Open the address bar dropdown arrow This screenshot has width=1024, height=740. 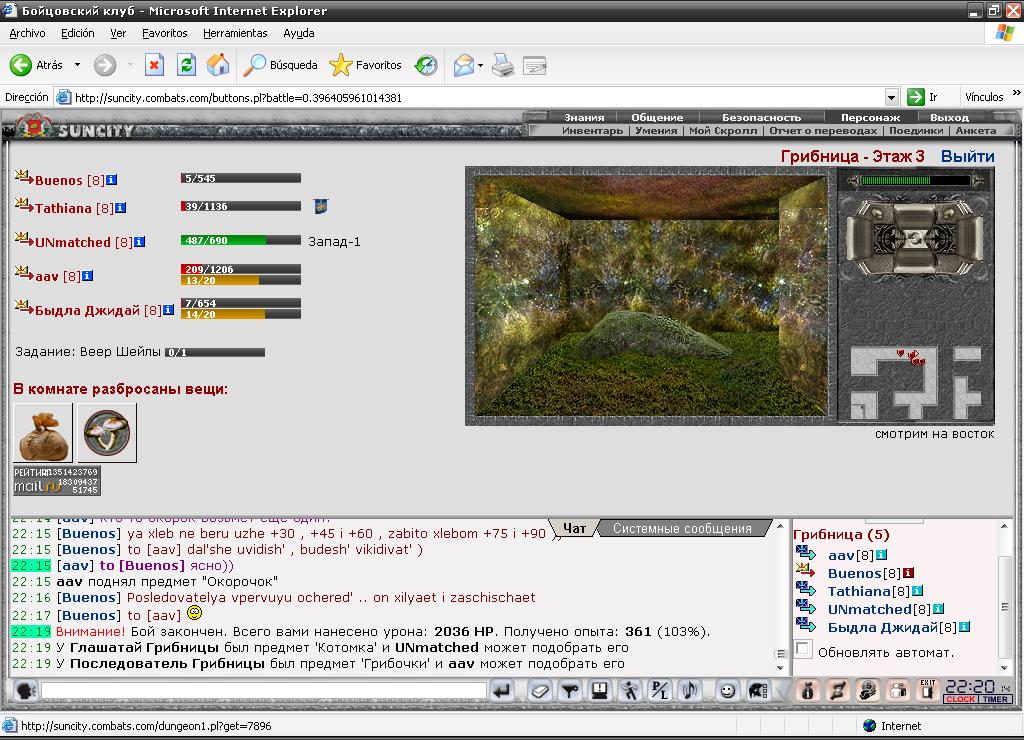point(891,97)
